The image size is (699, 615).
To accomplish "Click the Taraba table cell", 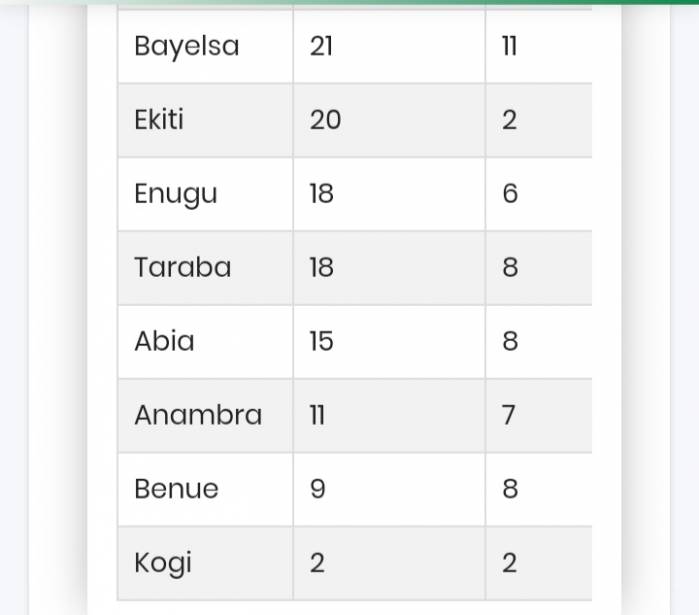I will click(205, 268).
